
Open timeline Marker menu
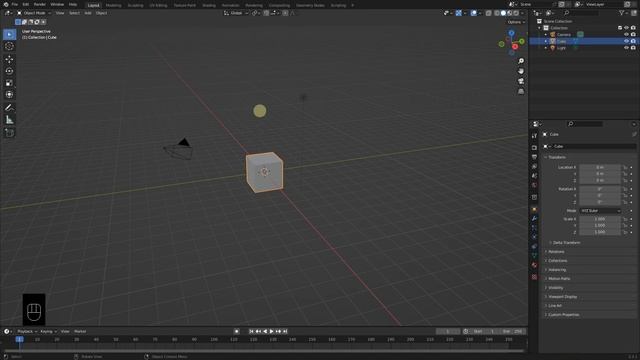(80, 331)
